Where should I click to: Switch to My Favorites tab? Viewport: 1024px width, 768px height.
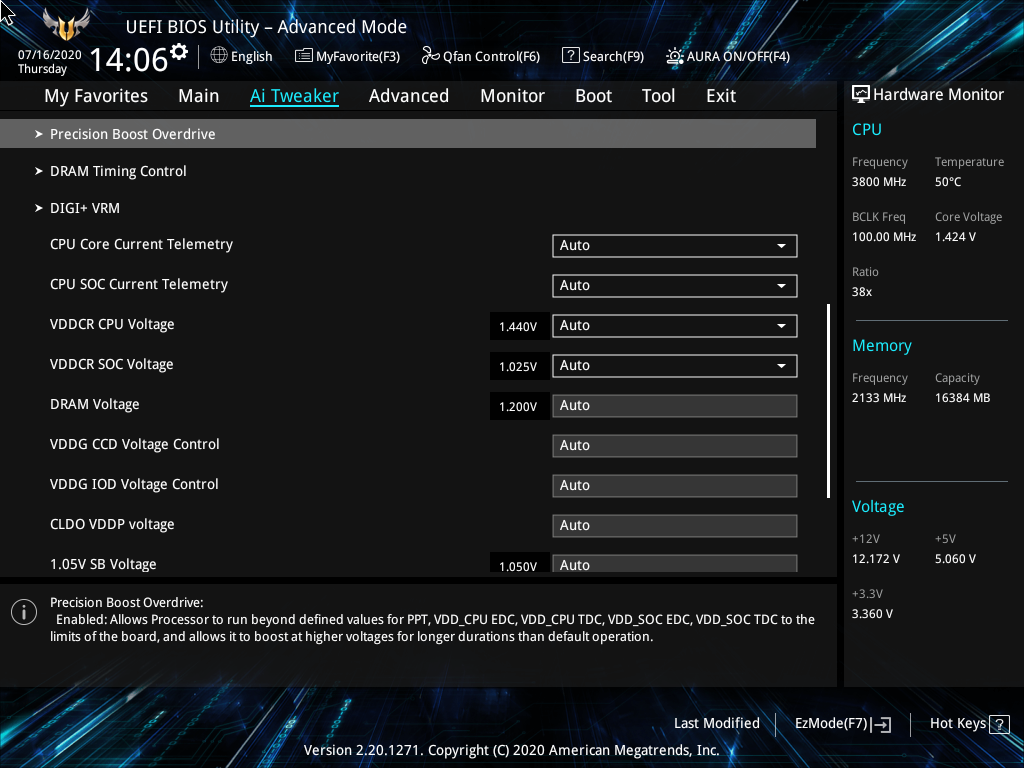tap(96, 96)
